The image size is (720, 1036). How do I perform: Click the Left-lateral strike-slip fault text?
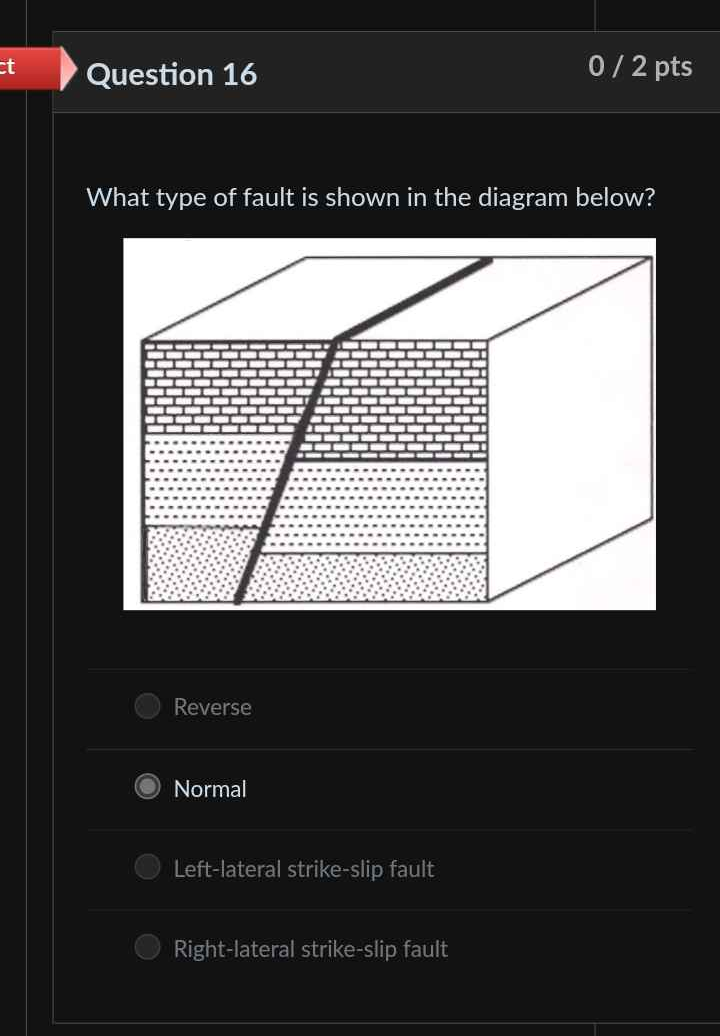point(303,869)
